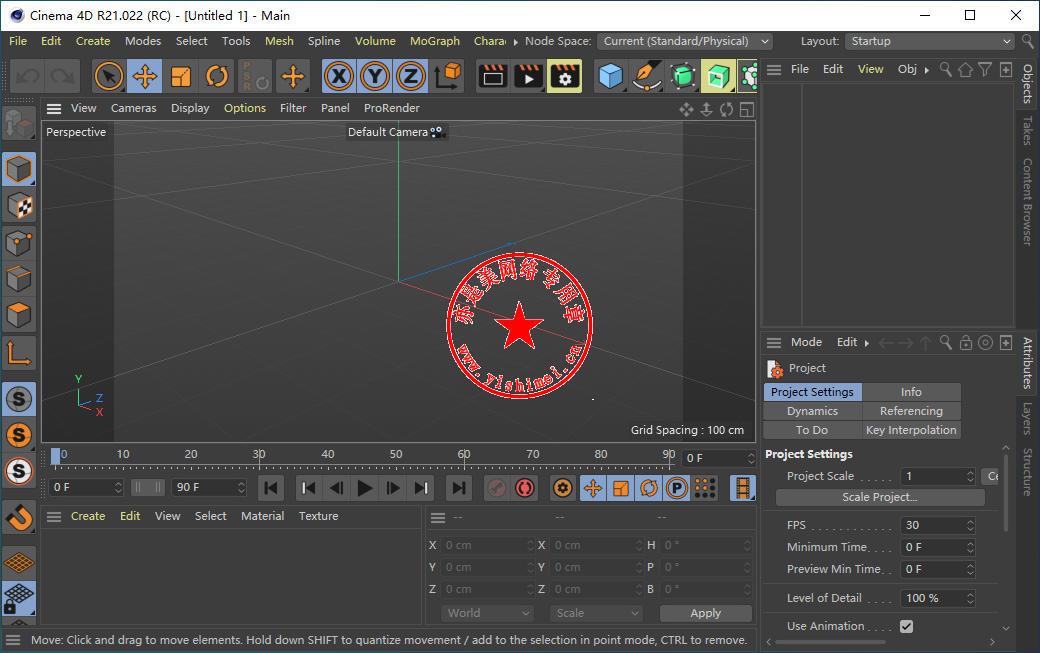Open the World coordinate dropdown

coord(488,613)
